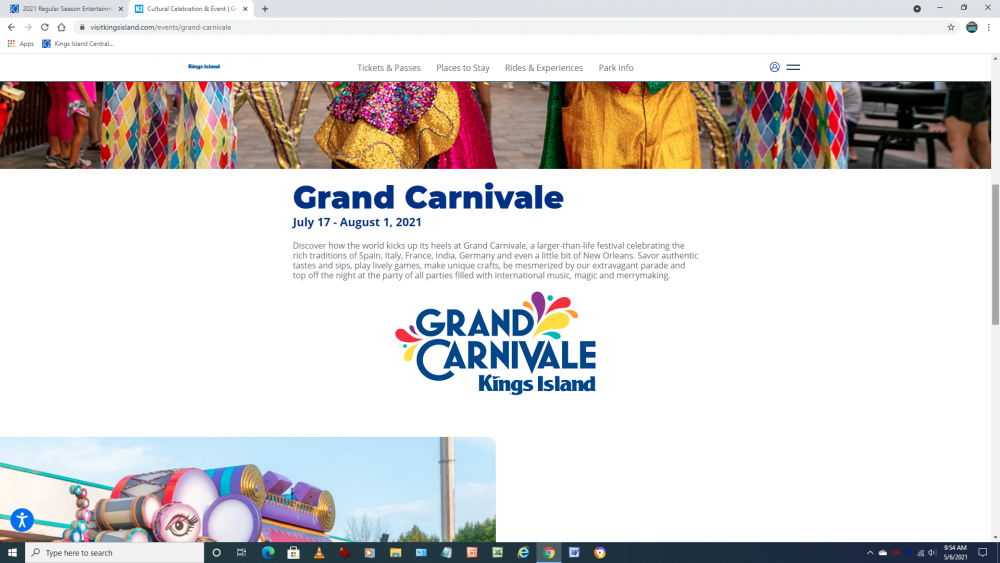Open a new tab with the plus icon
Screen dimensions: 1000x563
265,9
